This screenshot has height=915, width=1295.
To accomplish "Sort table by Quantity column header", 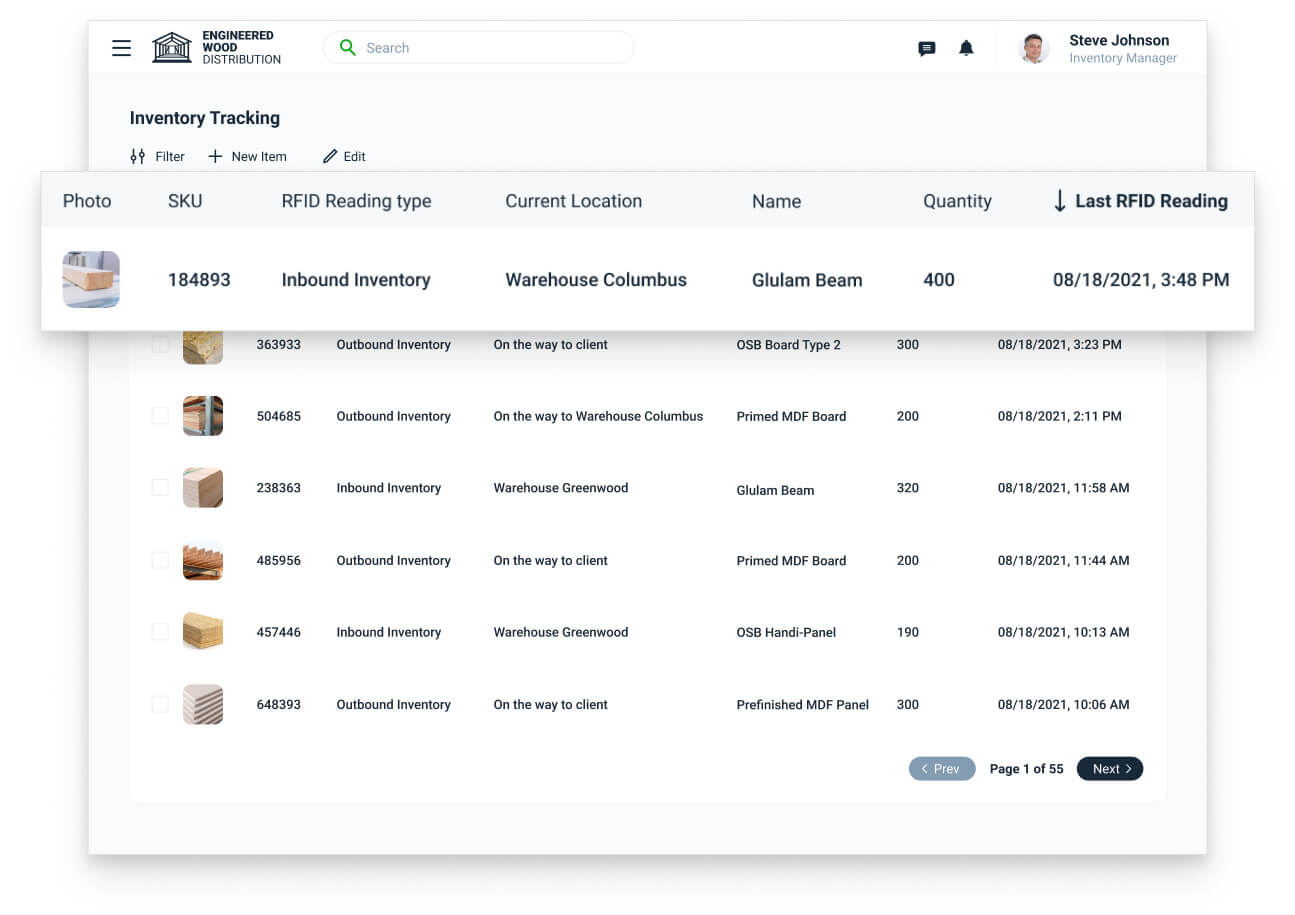I will (956, 201).
